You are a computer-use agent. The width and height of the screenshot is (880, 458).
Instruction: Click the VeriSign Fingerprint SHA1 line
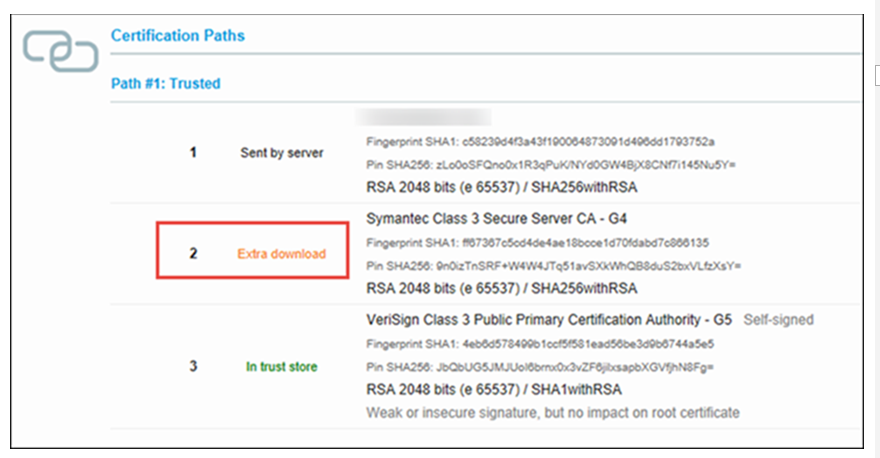[x=540, y=344]
